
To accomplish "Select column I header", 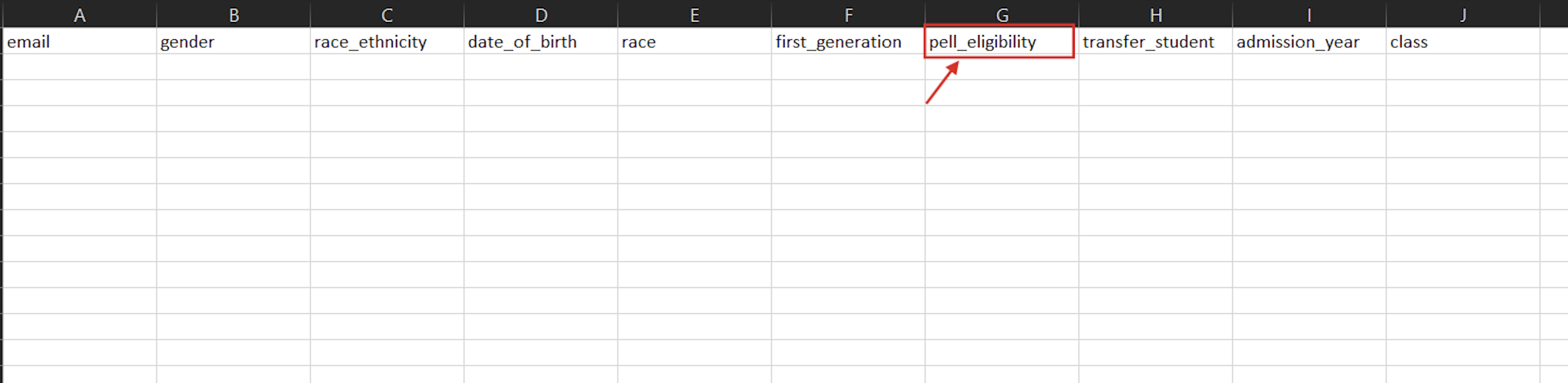I will (1309, 15).
